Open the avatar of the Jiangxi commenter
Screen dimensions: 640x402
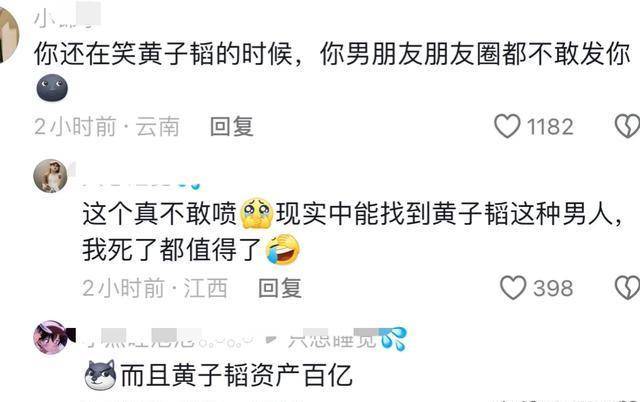50,176
